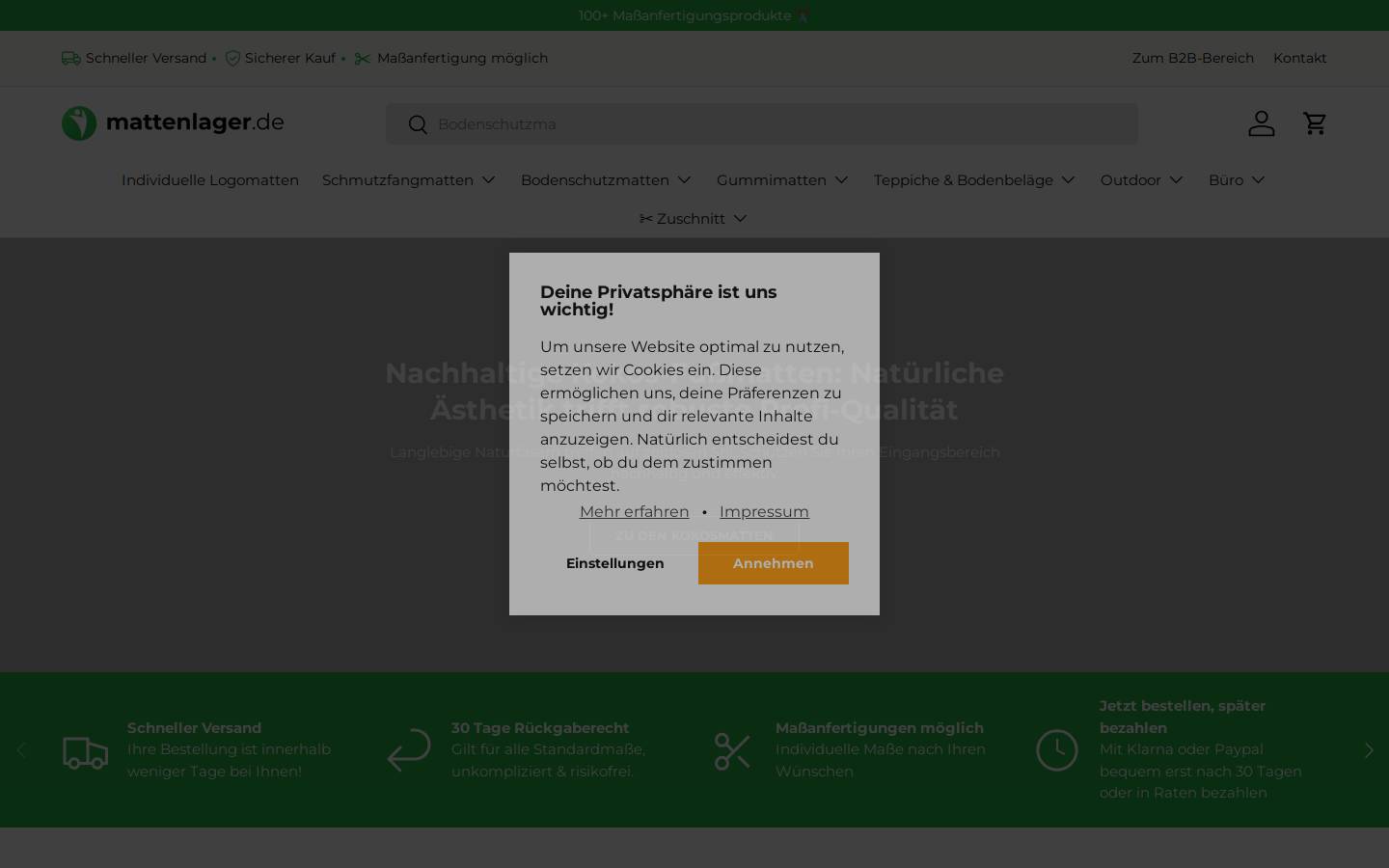This screenshot has width=1389, height=868.
Task: Open the Impressum link
Action: tap(764, 512)
